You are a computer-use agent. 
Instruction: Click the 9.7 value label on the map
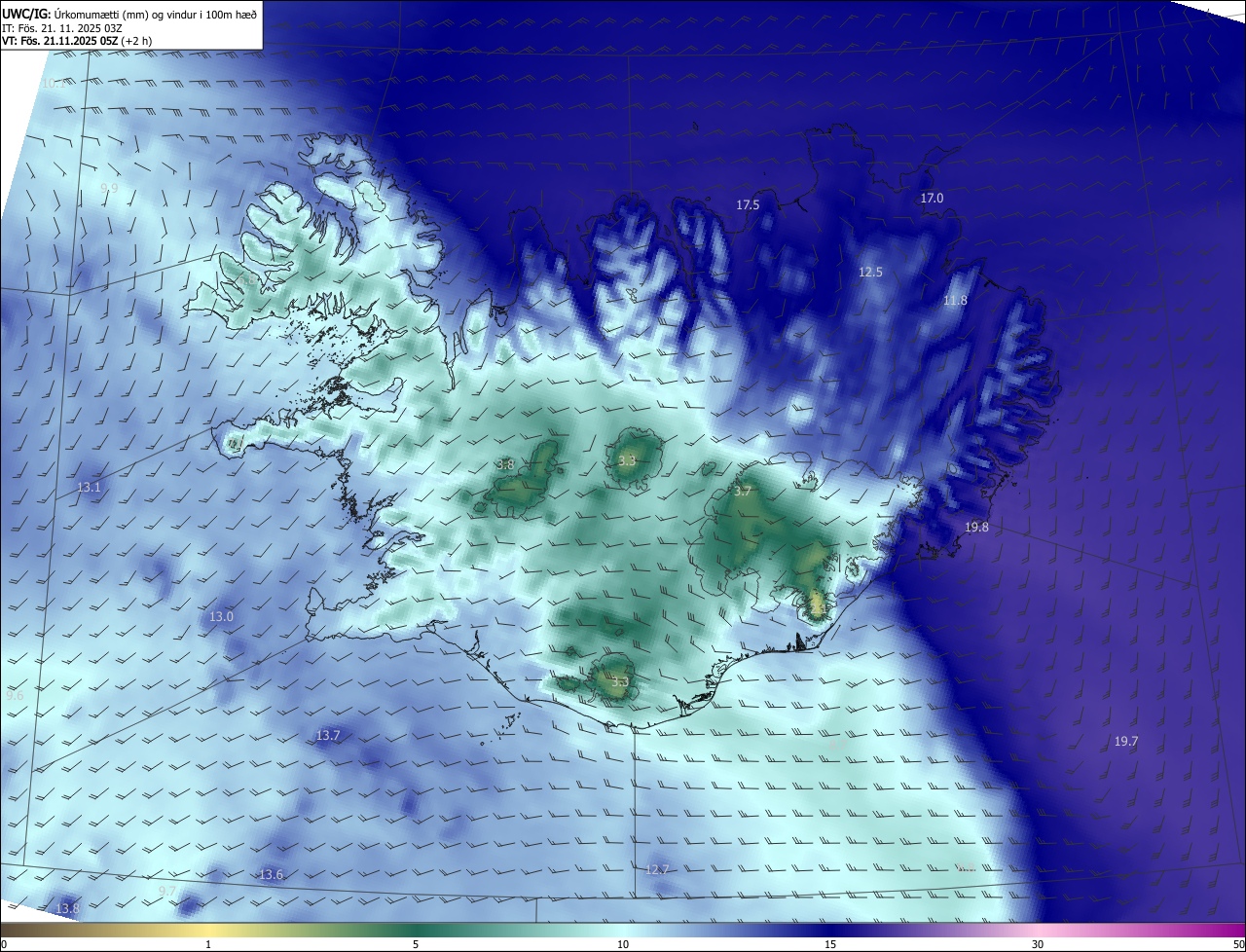click(167, 892)
